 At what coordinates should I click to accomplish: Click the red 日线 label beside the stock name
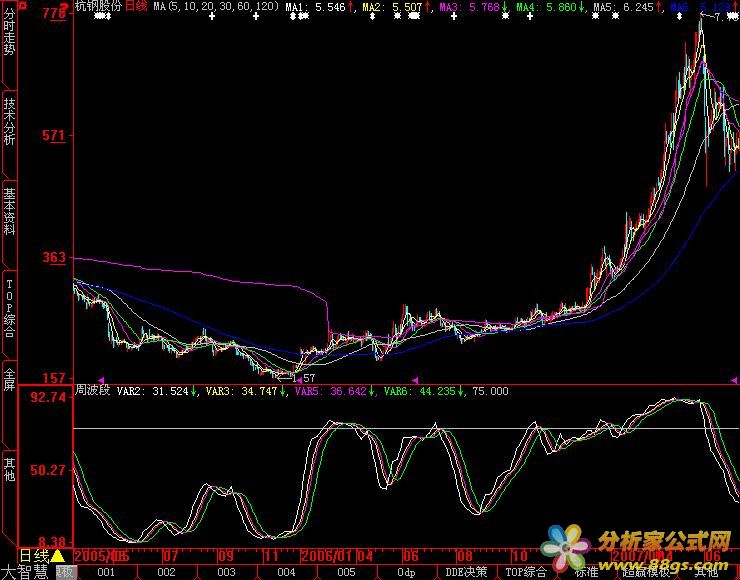136,7
